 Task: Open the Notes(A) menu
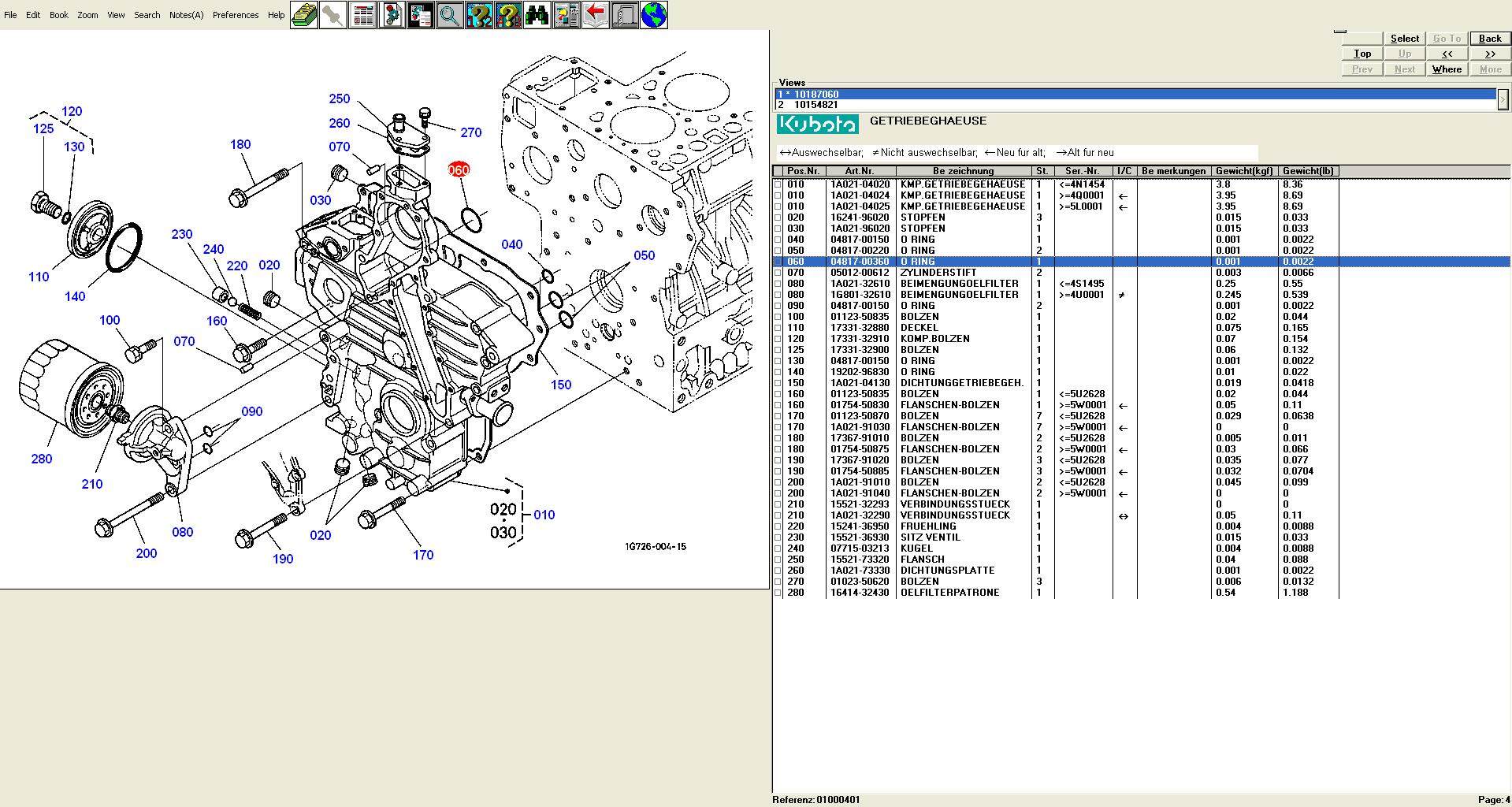coord(186,15)
